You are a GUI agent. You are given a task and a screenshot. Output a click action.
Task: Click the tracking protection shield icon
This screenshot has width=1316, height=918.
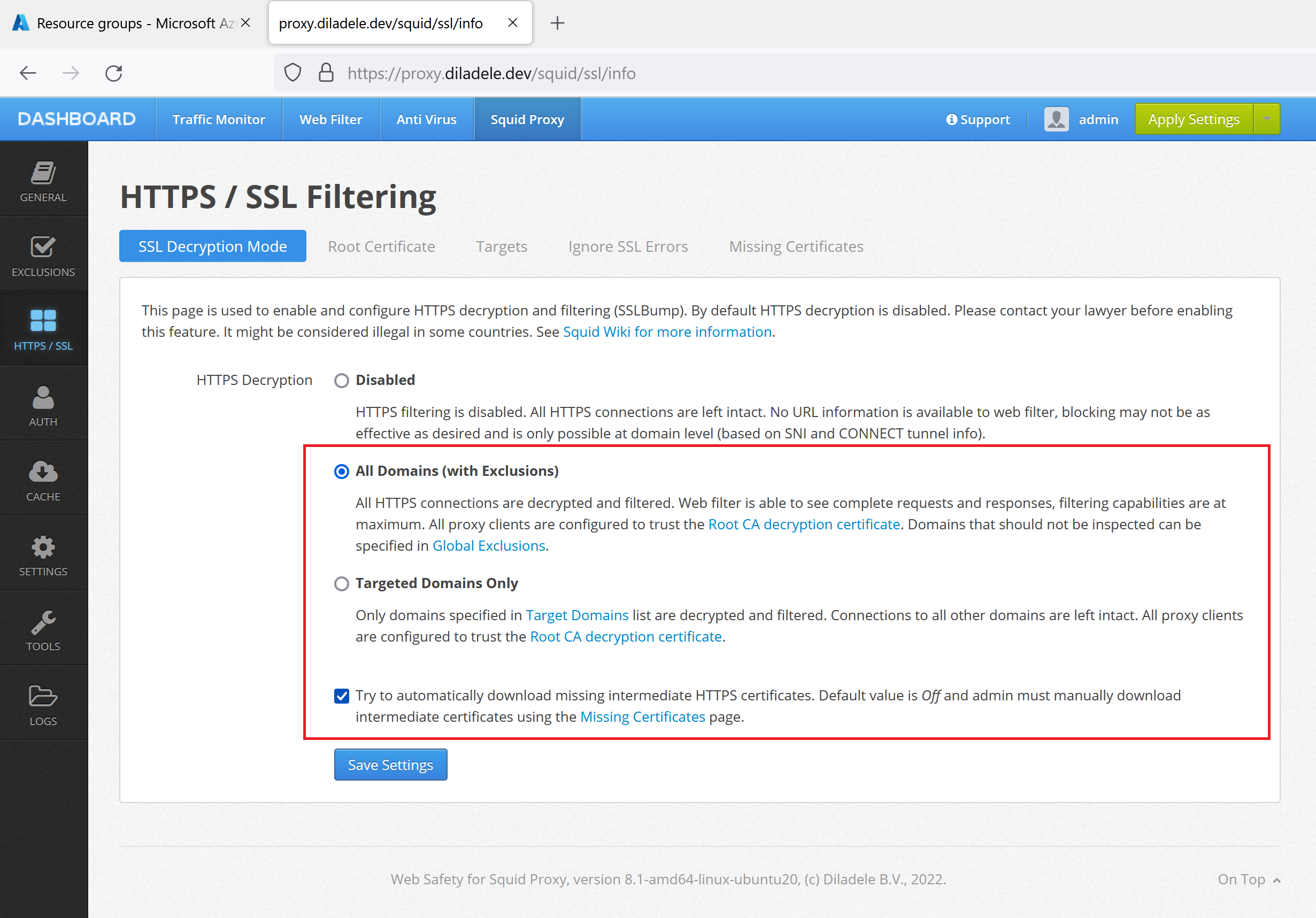(x=293, y=73)
